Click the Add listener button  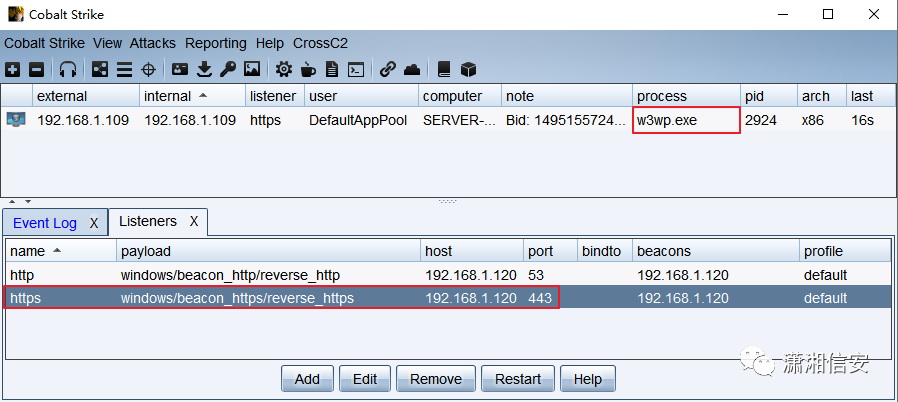coord(307,379)
